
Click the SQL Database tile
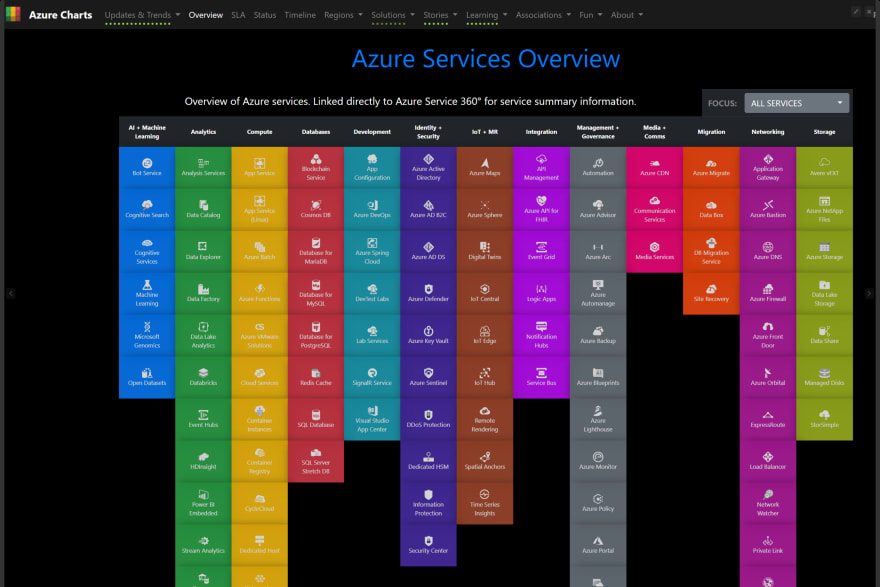pyautogui.click(x=316, y=419)
